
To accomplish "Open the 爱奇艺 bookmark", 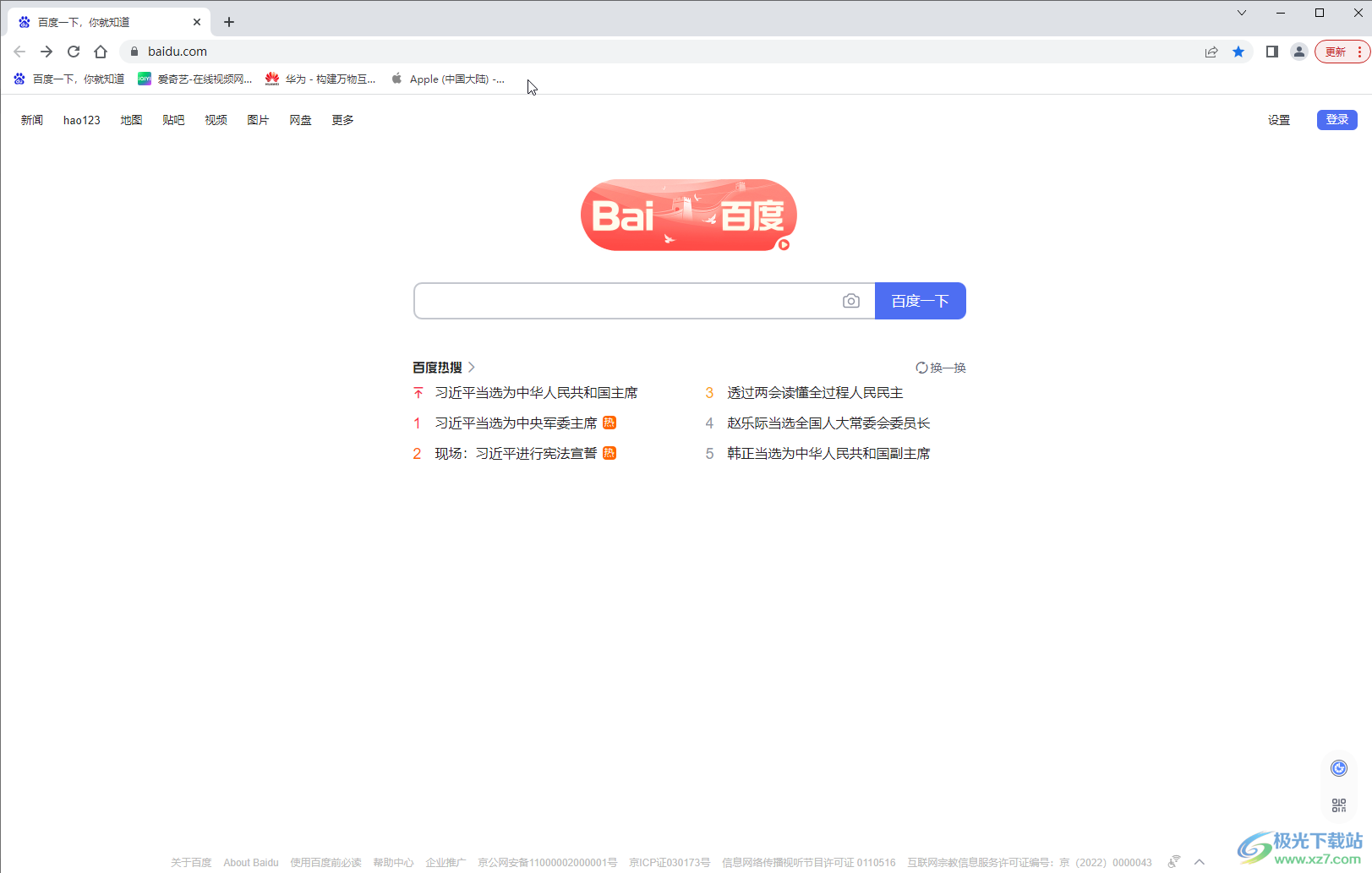I will pyautogui.click(x=195, y=79).
